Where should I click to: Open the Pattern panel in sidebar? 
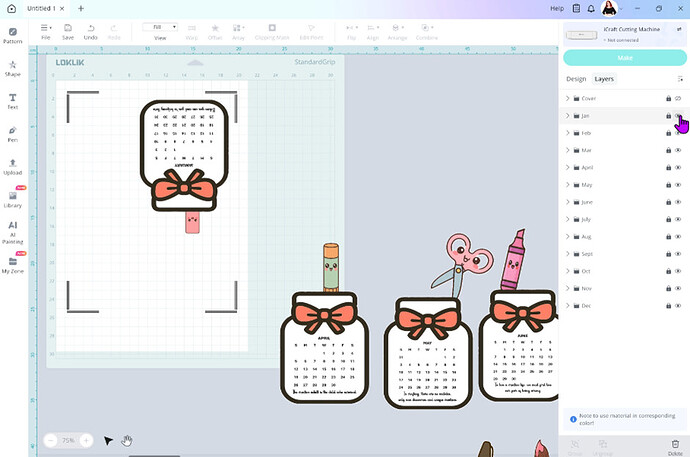[x=13, y=35]
